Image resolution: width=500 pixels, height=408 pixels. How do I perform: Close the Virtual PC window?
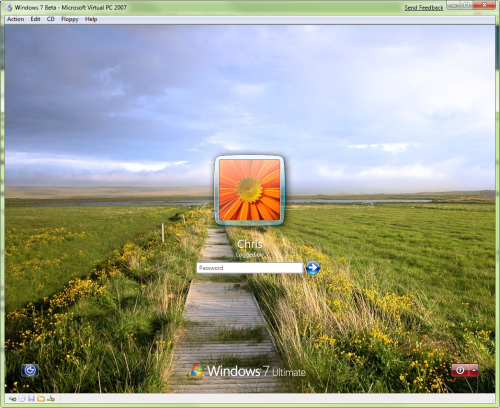point(484,5)
